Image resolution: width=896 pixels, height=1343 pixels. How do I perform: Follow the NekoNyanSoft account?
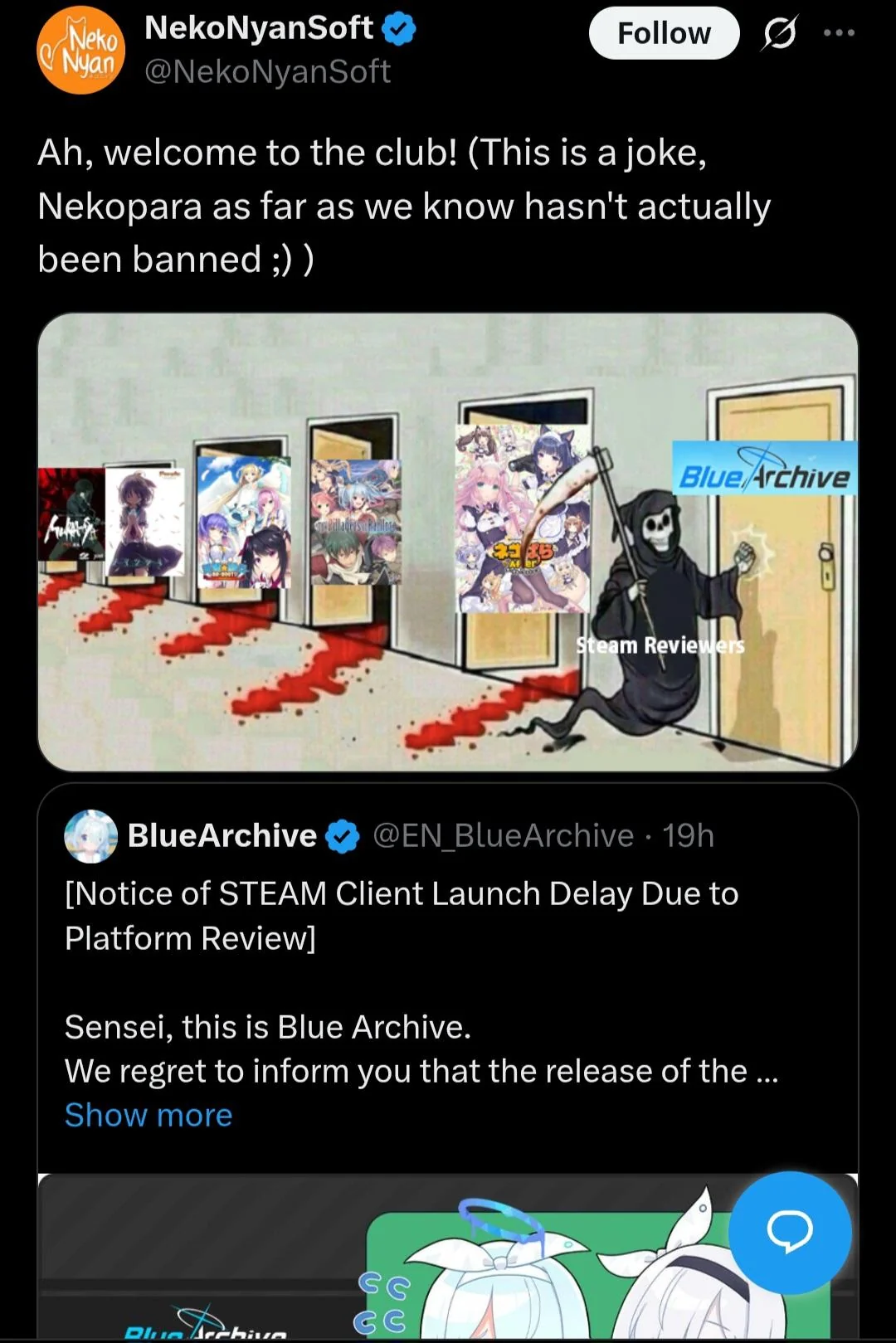tap(664, 33)
